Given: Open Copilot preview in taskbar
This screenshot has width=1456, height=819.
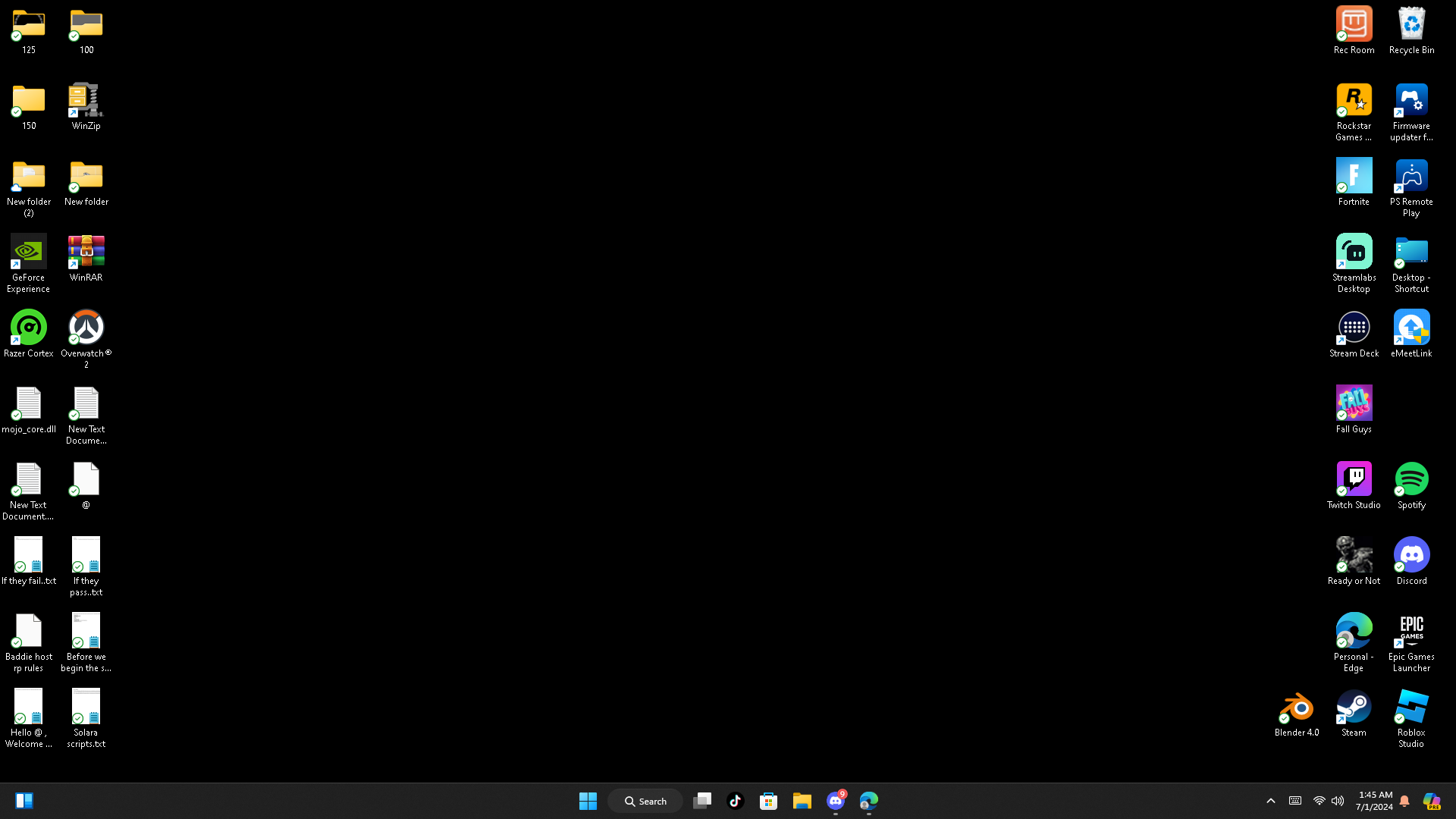Looking at the screenshot, I should pyautogui.click(x=1432, y=801).
